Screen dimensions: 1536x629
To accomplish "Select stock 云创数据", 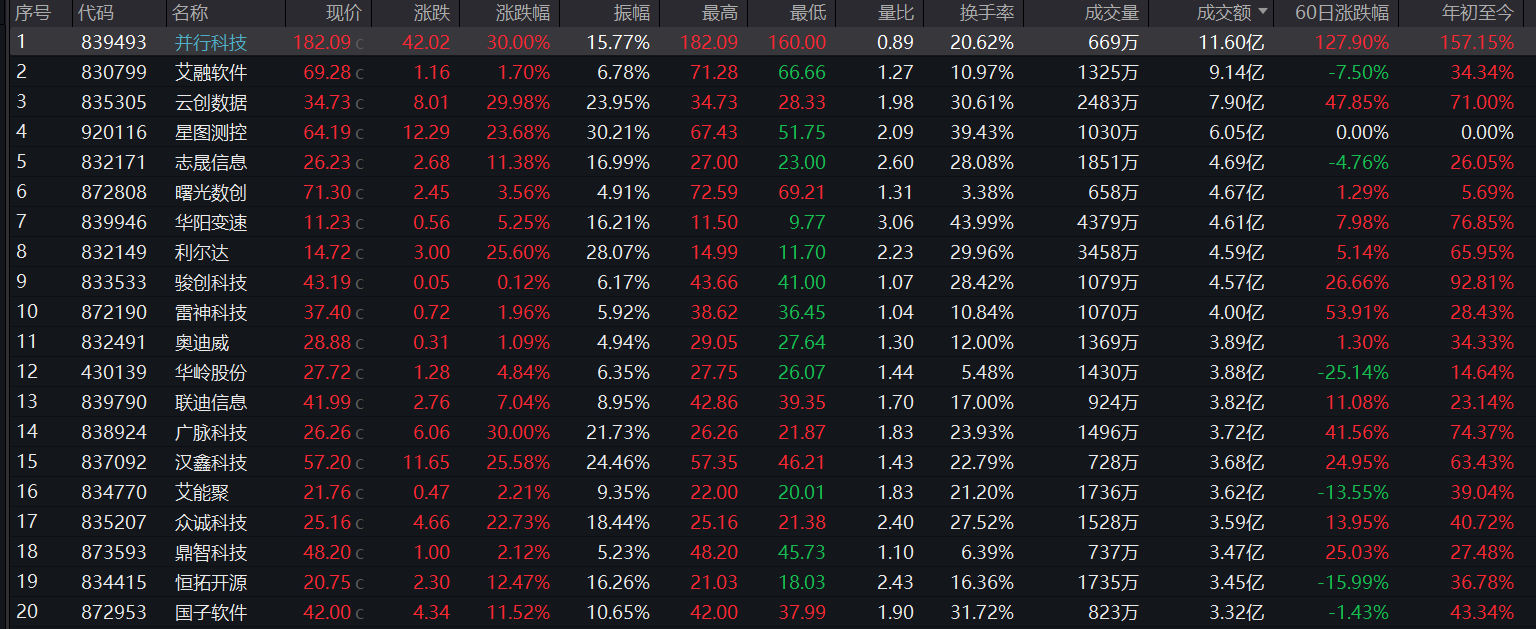I will (x=211, y=102).
